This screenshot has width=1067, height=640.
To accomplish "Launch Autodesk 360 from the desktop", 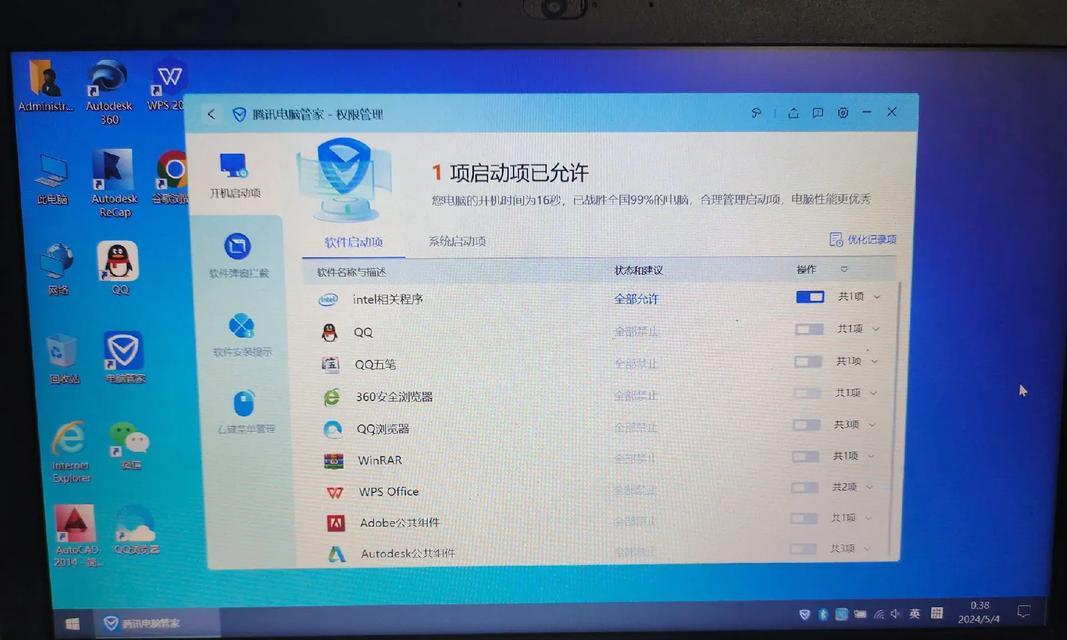I will pyautogui.click(x=108, y=93).
